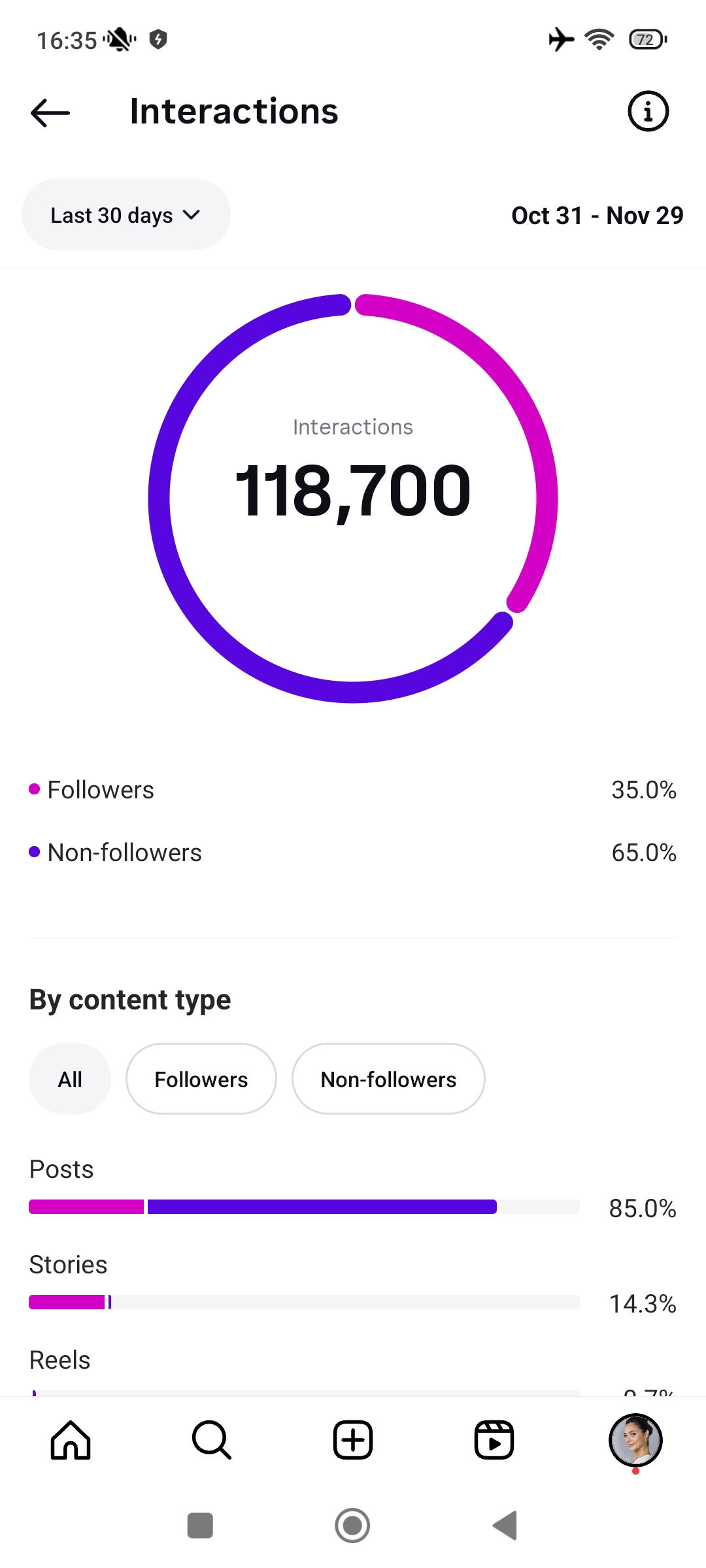Tap the Non-followers 65.0% legend row

coord(353,853)
